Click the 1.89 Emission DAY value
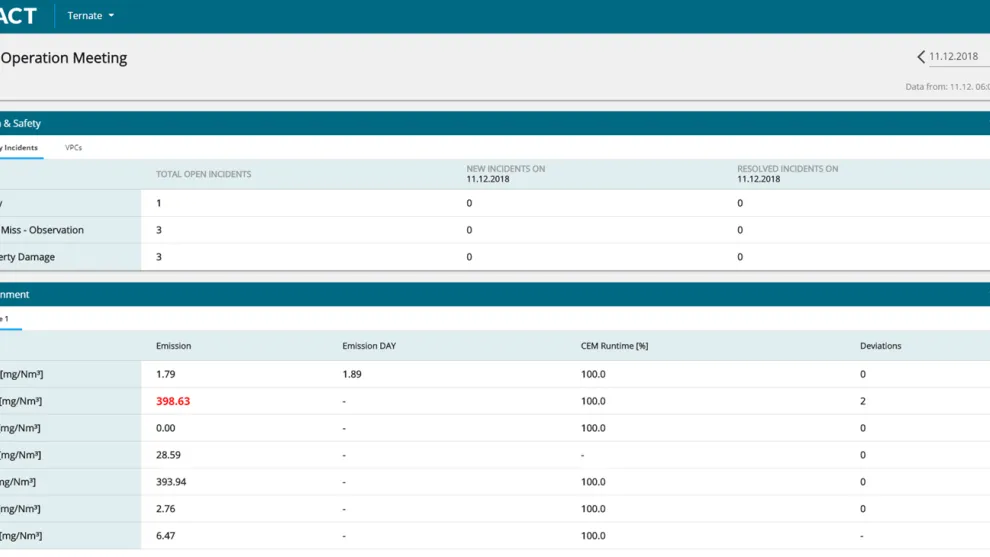 click(x=352, y=374)
